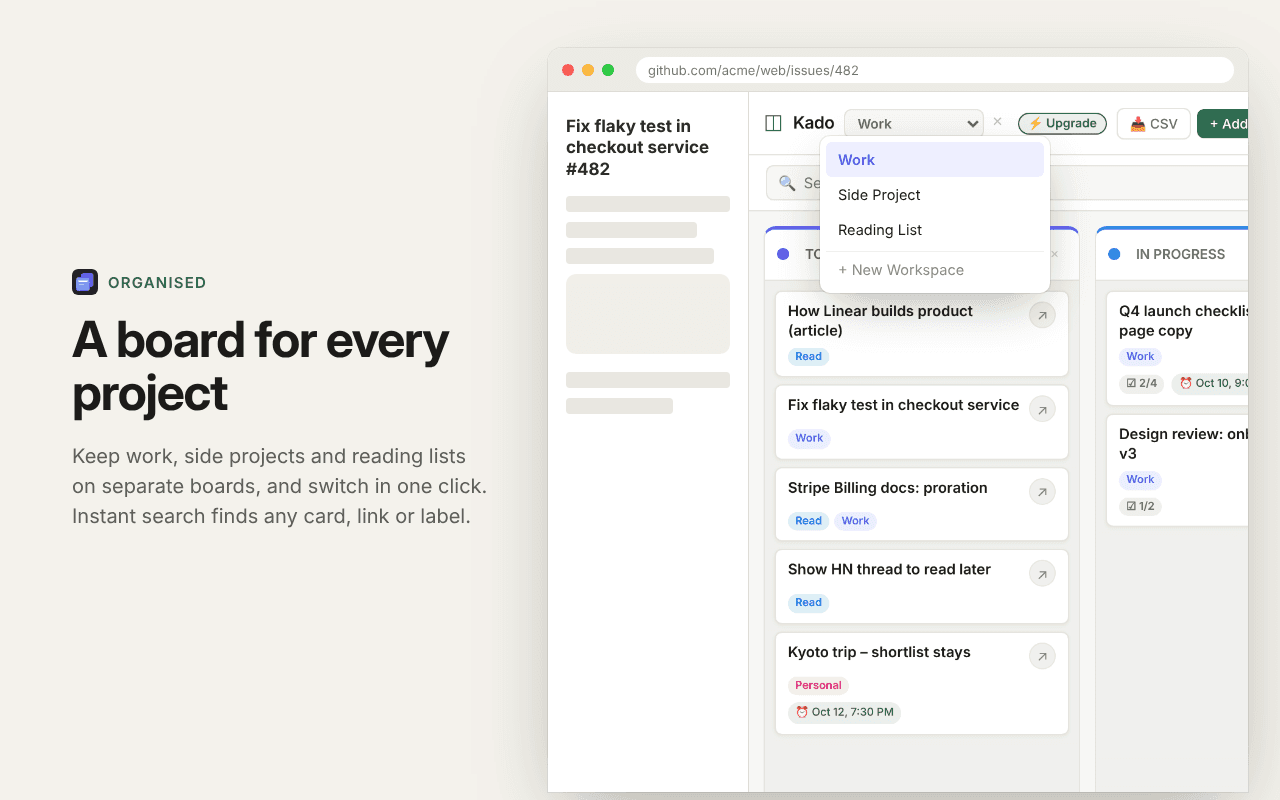Click the × beside the workspace selector
1280x800 pixels.
tap(997, 122)
